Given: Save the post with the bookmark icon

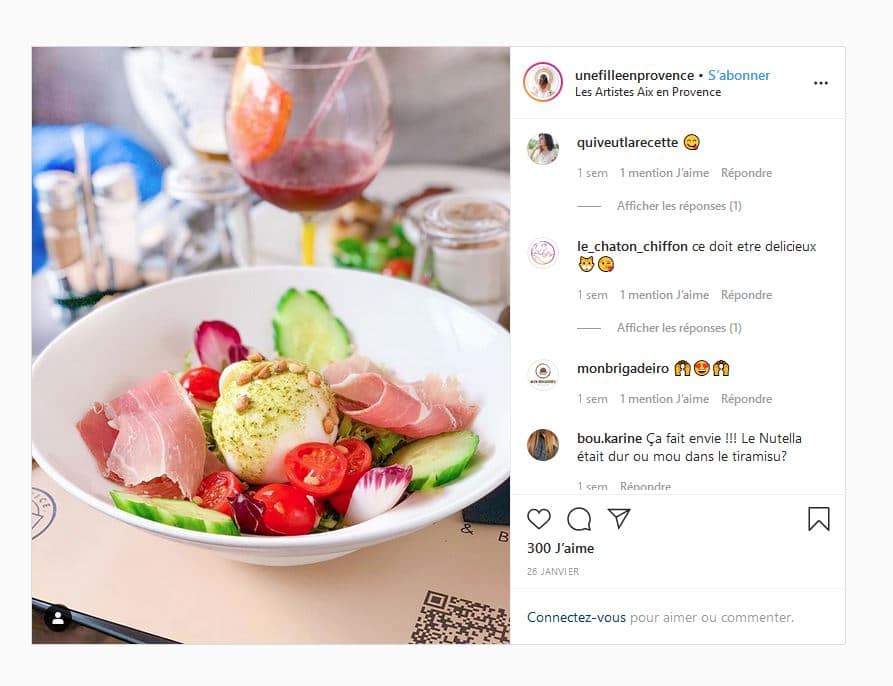Looking at the screenshot, I should [x=818, y=519].
